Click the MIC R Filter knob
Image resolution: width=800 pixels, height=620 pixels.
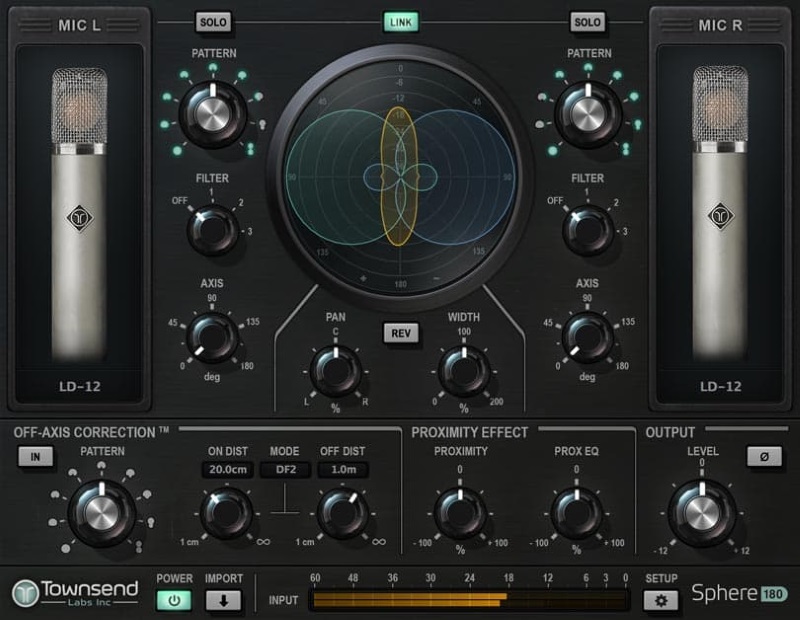tap(588, 231)
